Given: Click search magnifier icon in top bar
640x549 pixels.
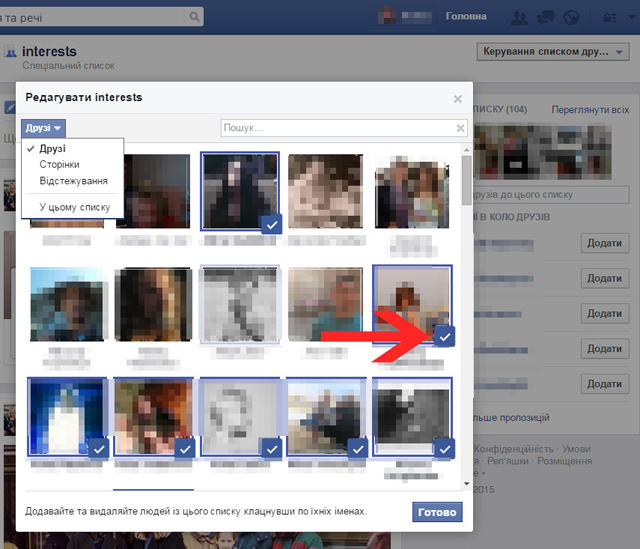Looking at the screenshot, I should click(193, 17).
